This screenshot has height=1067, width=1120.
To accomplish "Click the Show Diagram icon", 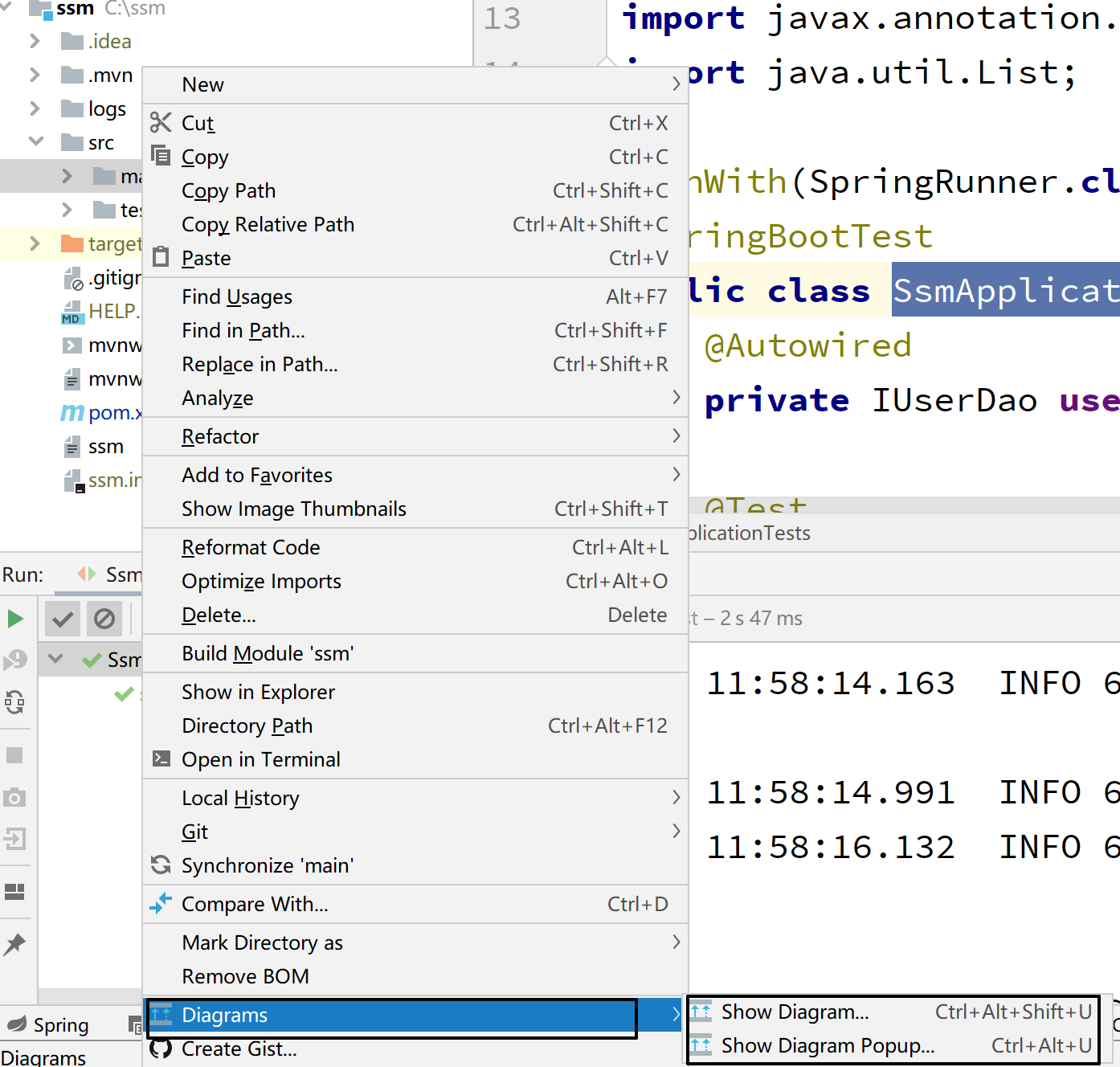I will [701, 1012].
